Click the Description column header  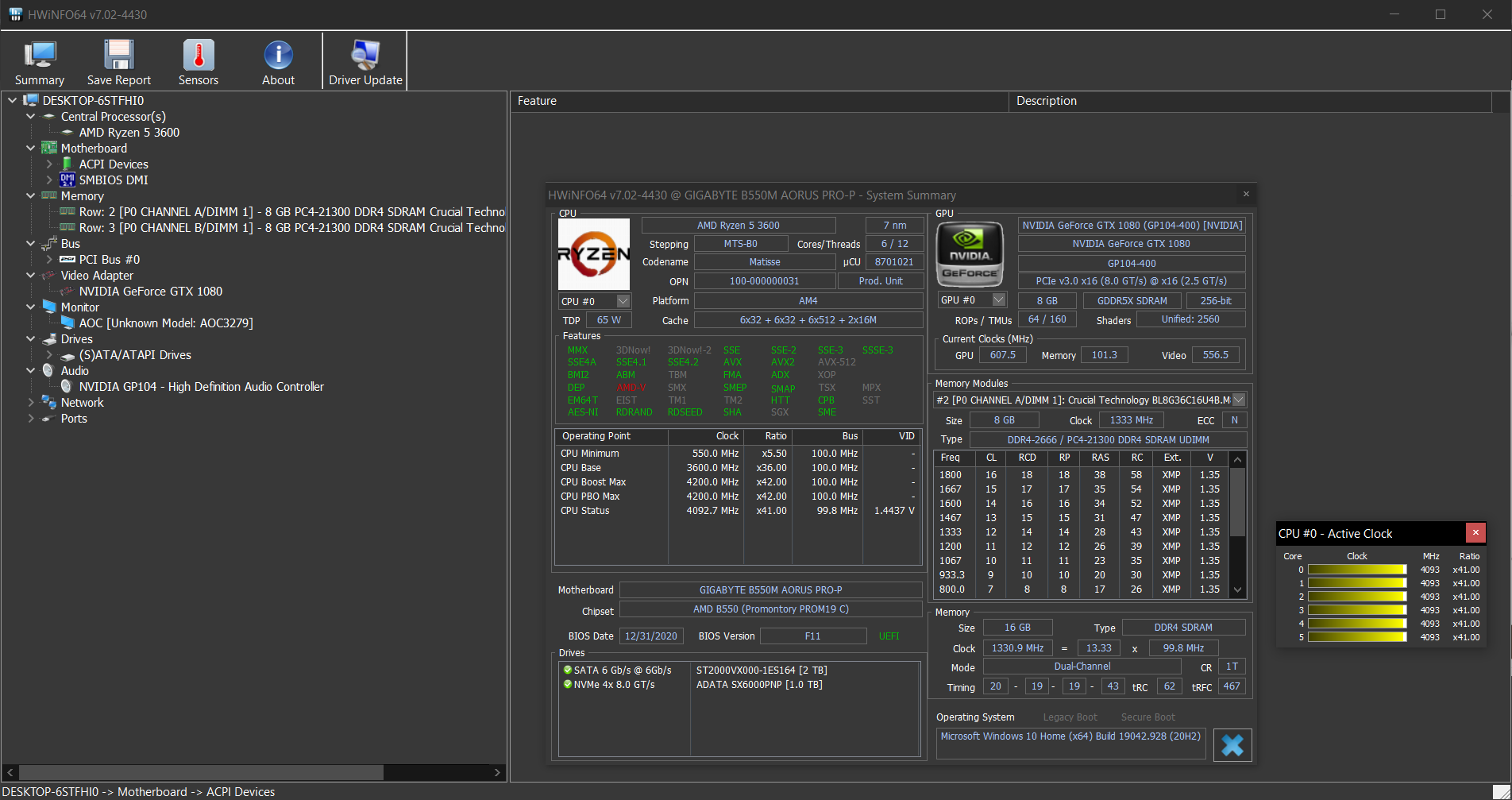pos(1251,101)
